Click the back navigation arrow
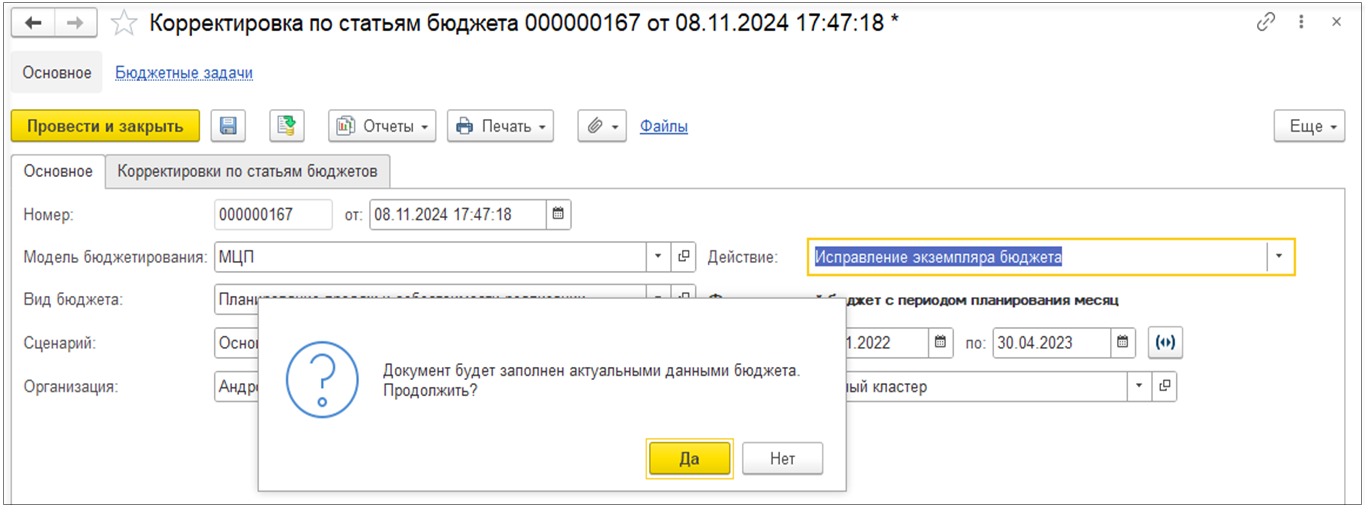Screen dimensions: 1365x505 pyautogui.click(x=32, y=22)
